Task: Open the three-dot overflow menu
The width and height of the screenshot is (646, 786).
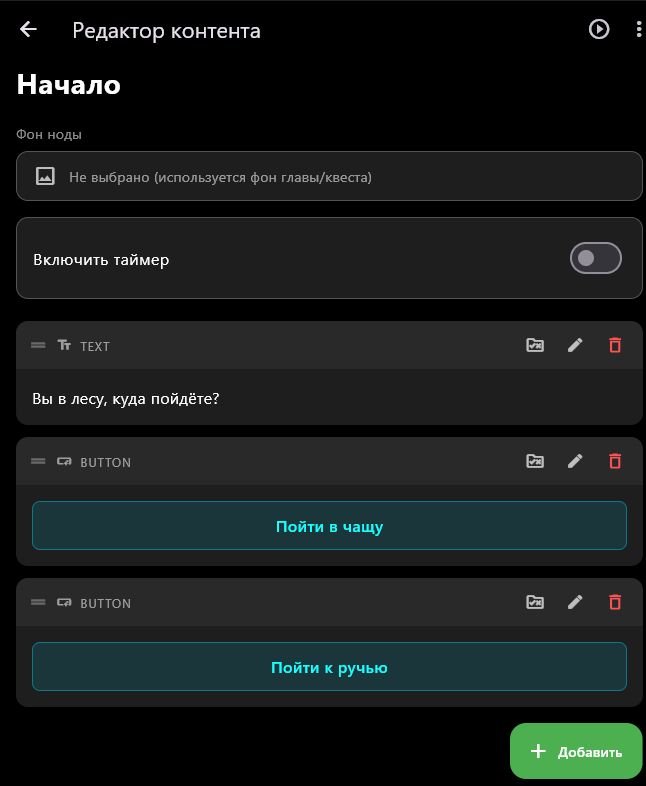Action: pos(638,30)
